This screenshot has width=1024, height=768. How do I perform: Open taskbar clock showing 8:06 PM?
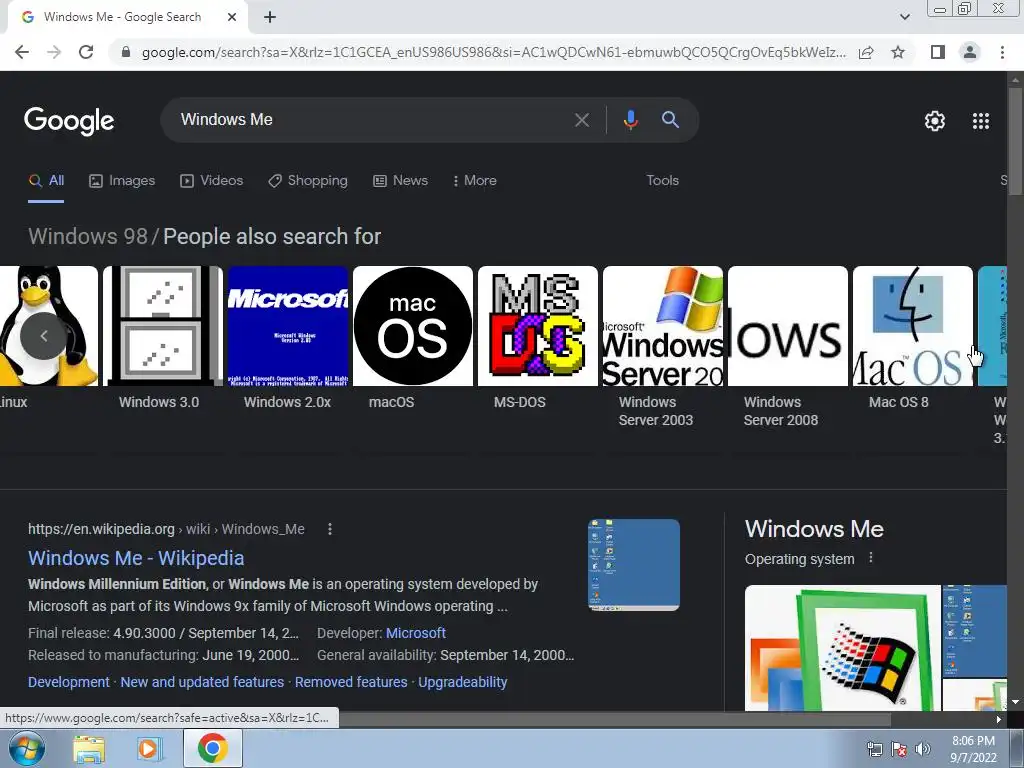point(973,749)
